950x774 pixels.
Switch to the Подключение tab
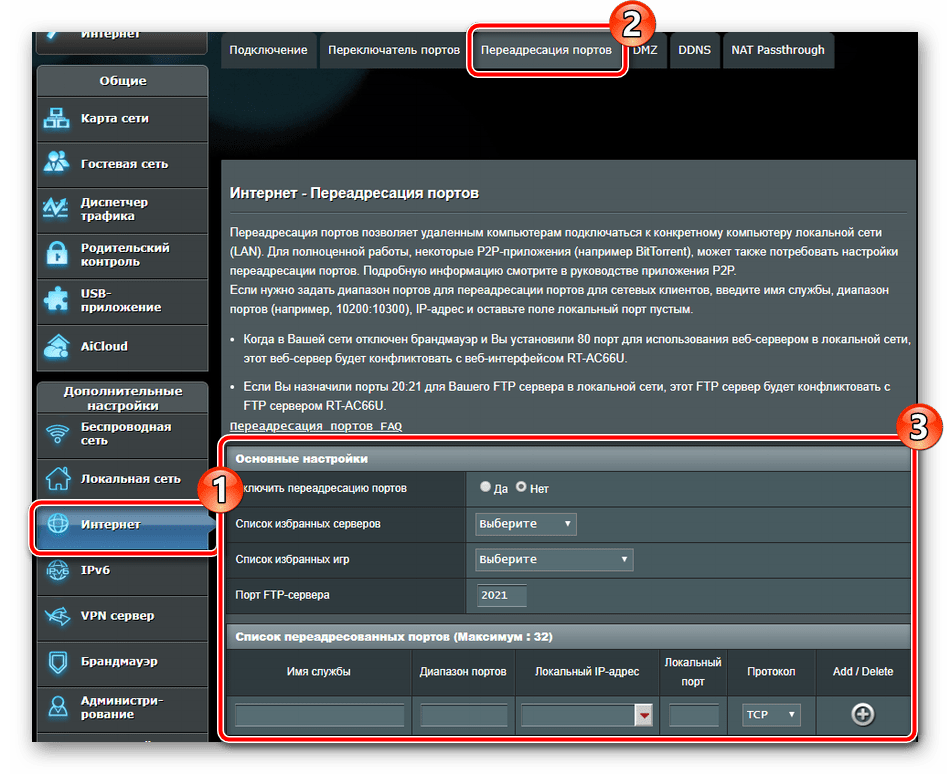coord(268,50)
